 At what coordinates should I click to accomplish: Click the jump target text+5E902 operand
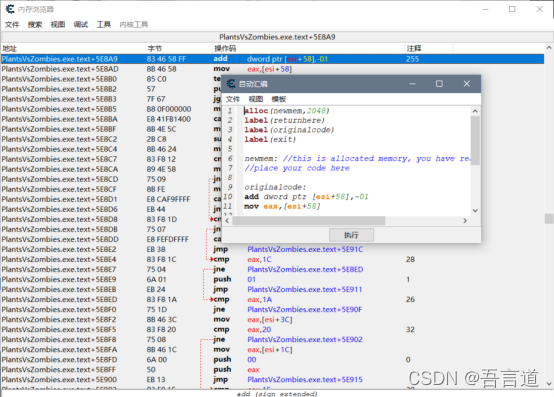point(305,339)
